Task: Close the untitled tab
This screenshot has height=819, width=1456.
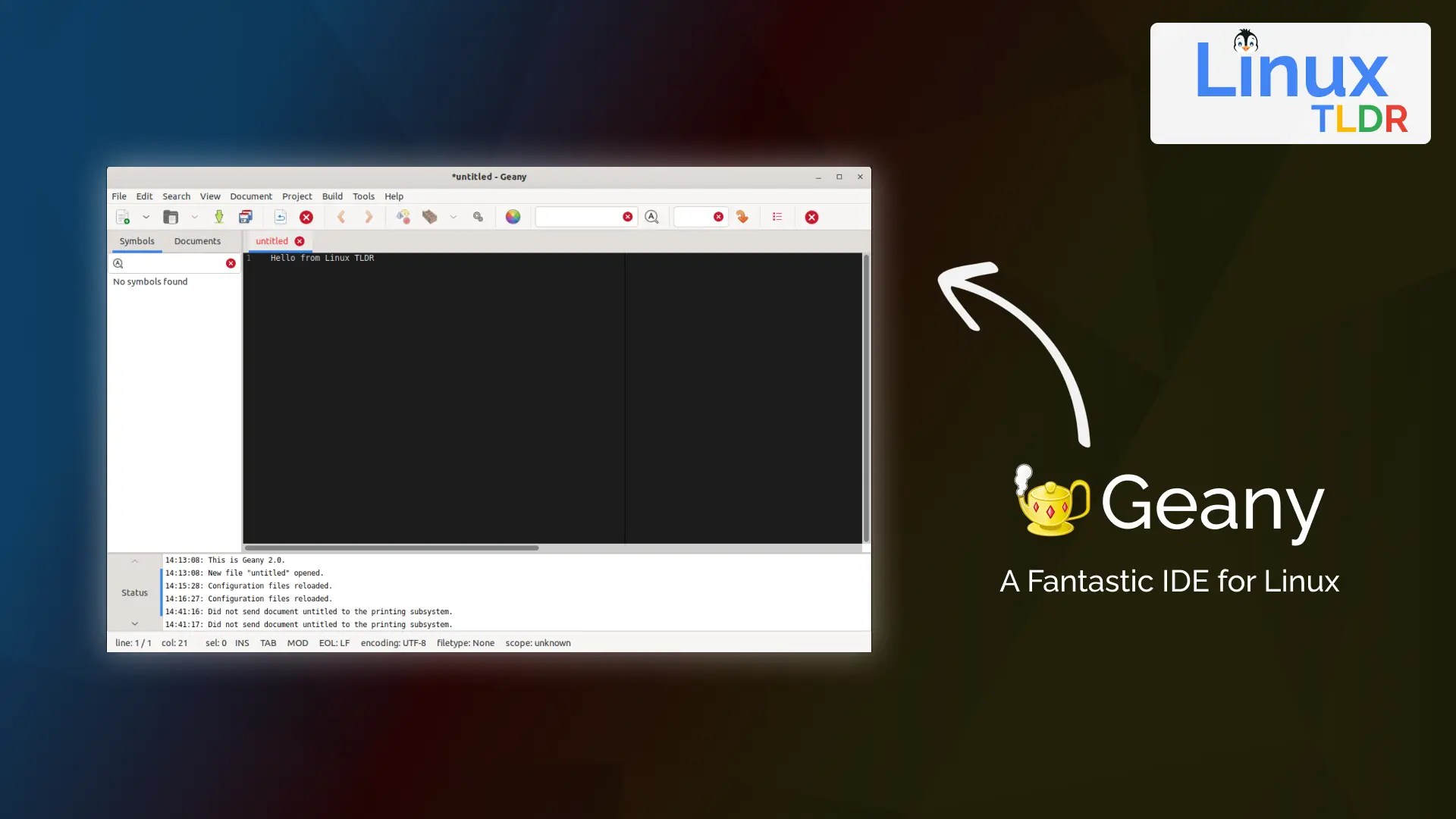Action: 299,241
